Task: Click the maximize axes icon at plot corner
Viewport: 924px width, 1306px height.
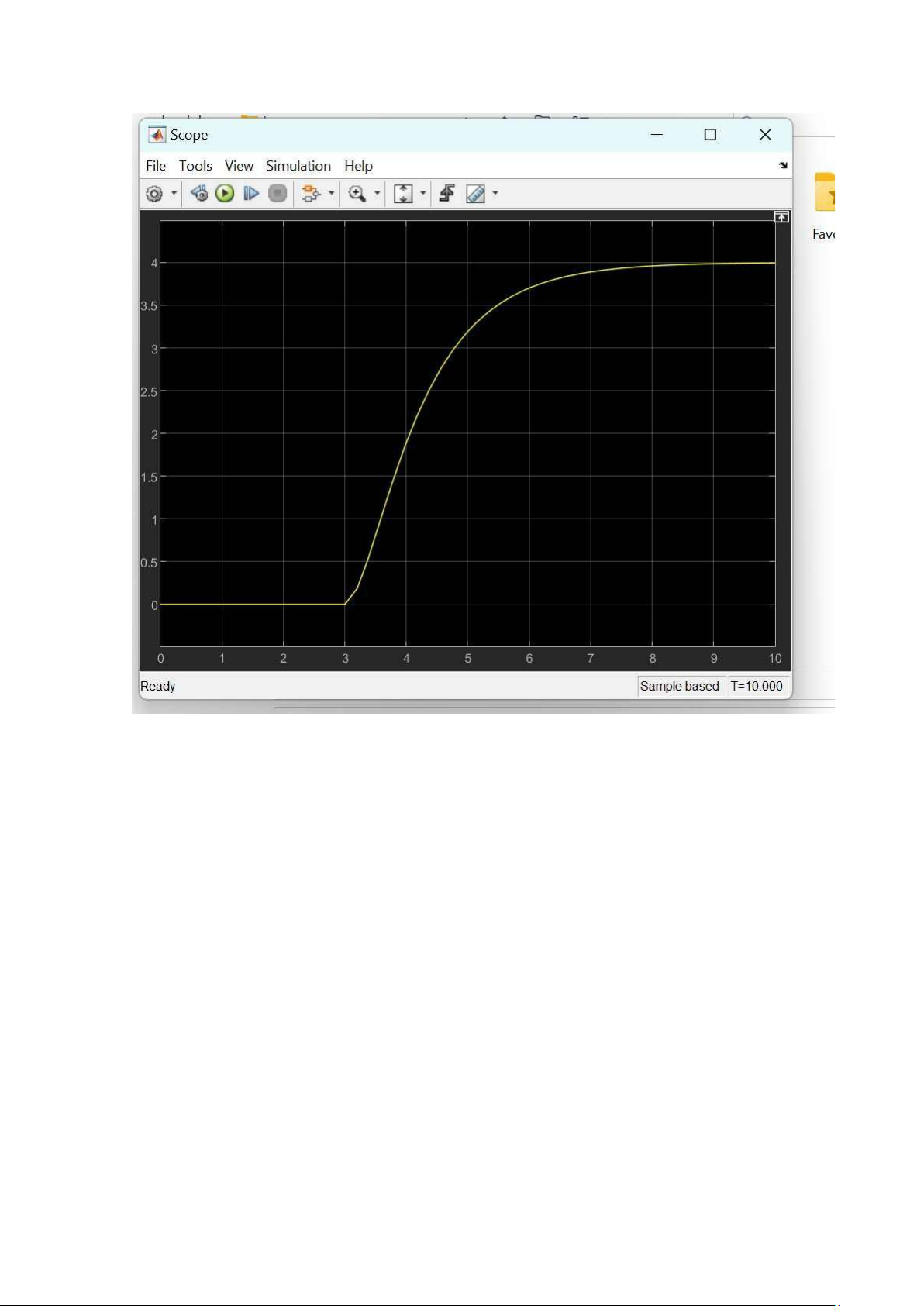Action: pos(781,218)
